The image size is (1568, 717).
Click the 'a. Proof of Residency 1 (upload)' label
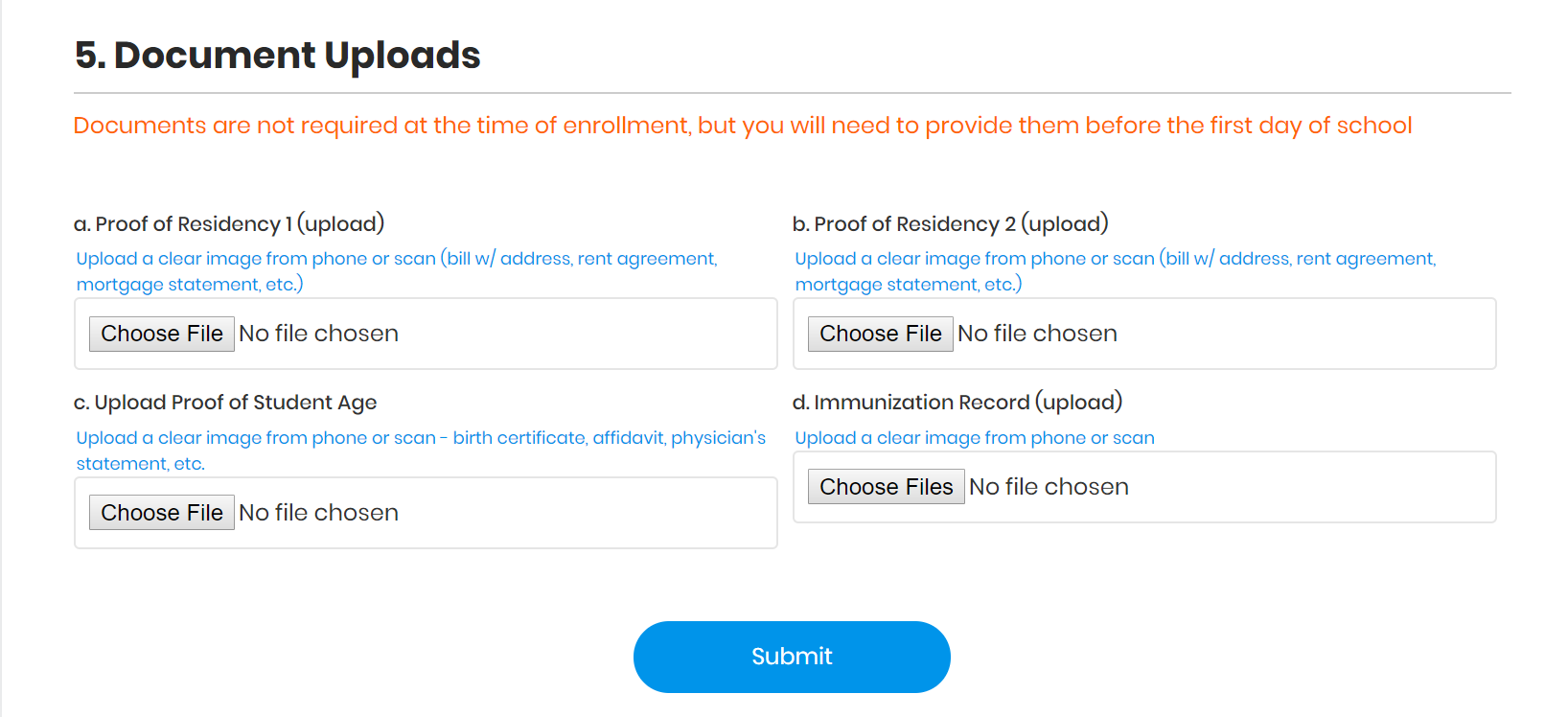229,224
